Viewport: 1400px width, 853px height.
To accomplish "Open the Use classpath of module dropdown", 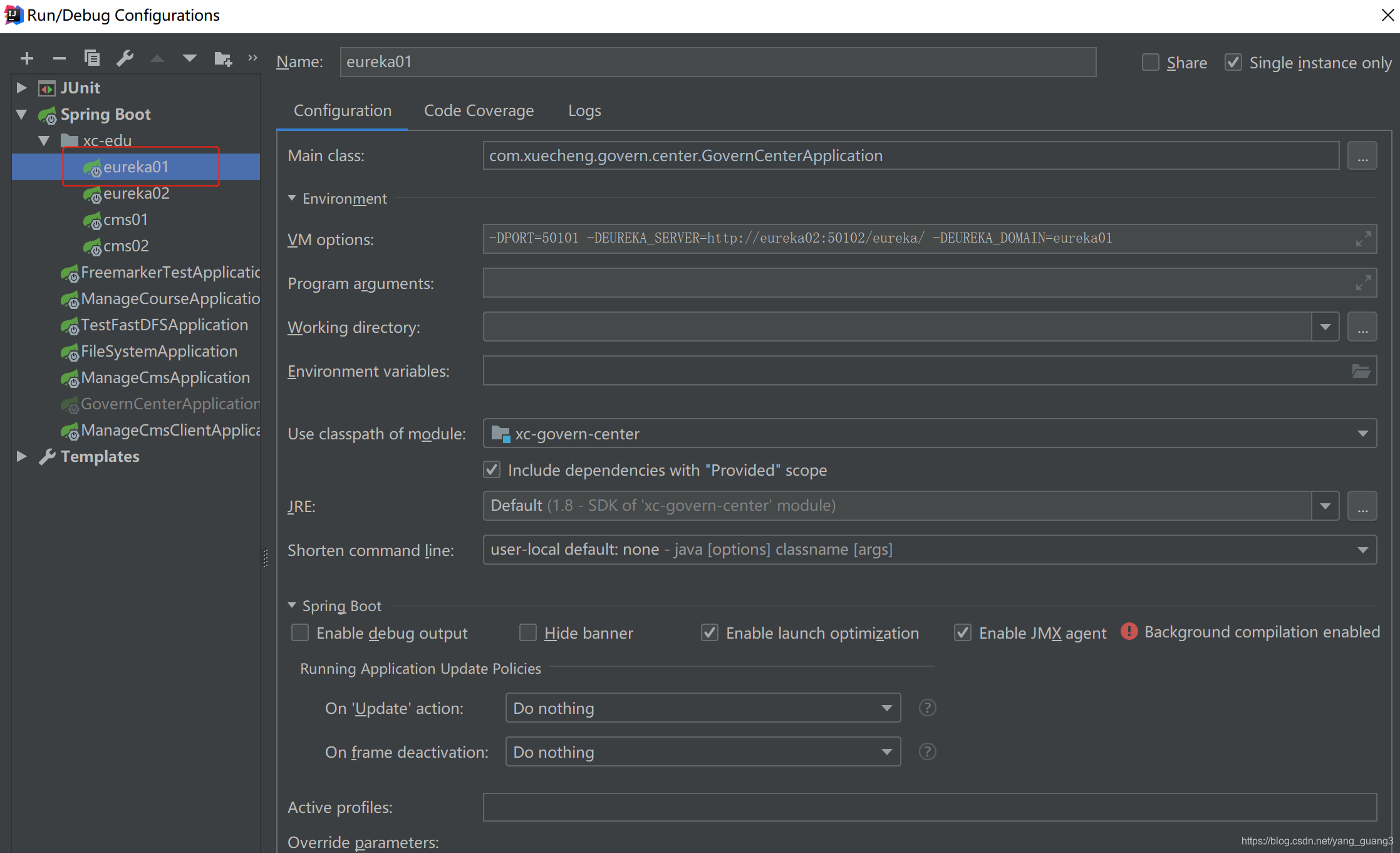I will (1362, 434).
